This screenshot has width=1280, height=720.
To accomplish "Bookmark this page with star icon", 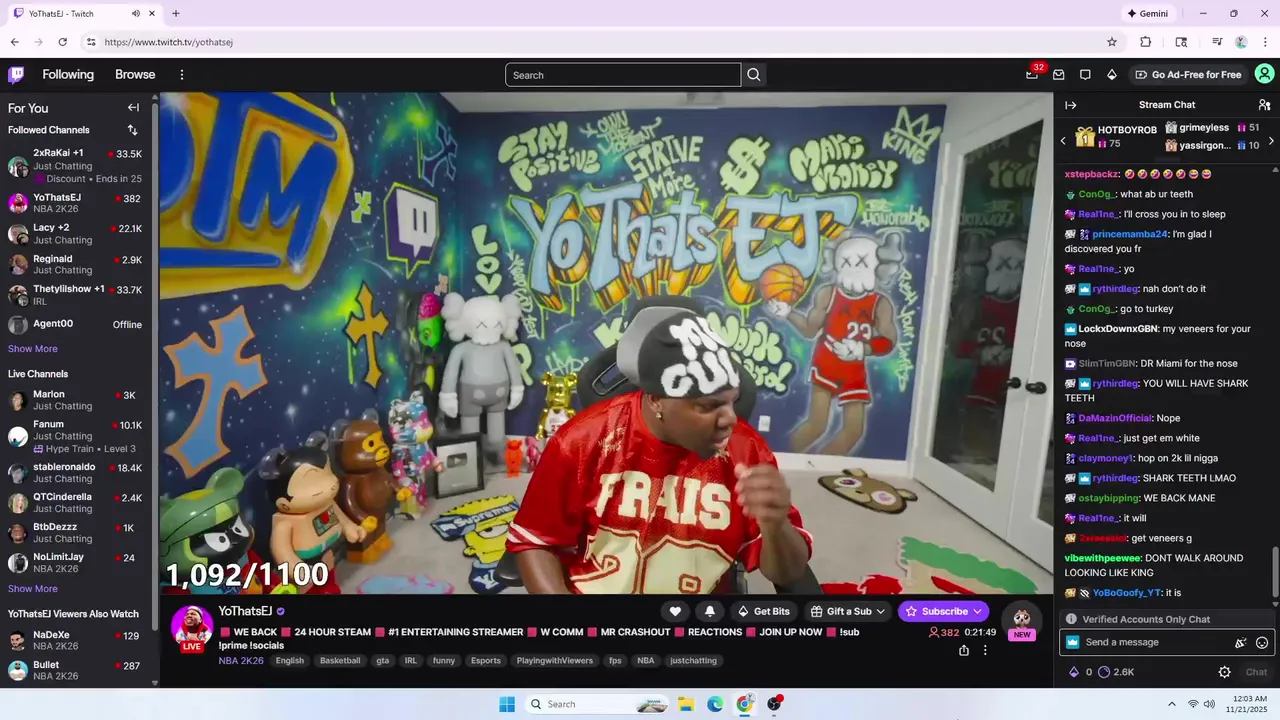I will (1112, 42).
